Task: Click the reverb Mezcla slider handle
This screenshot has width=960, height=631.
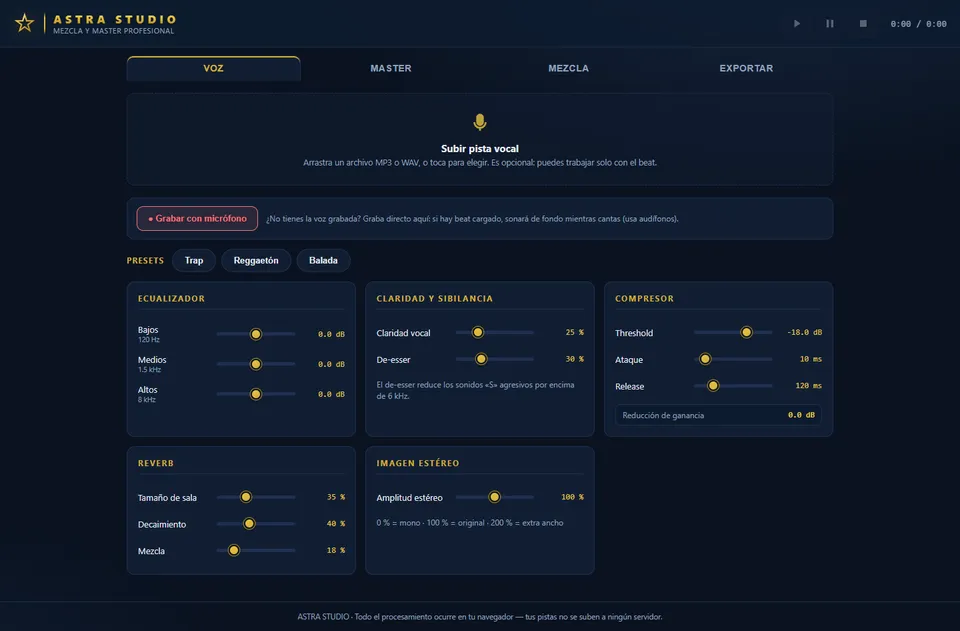Action: pos(234,550)
